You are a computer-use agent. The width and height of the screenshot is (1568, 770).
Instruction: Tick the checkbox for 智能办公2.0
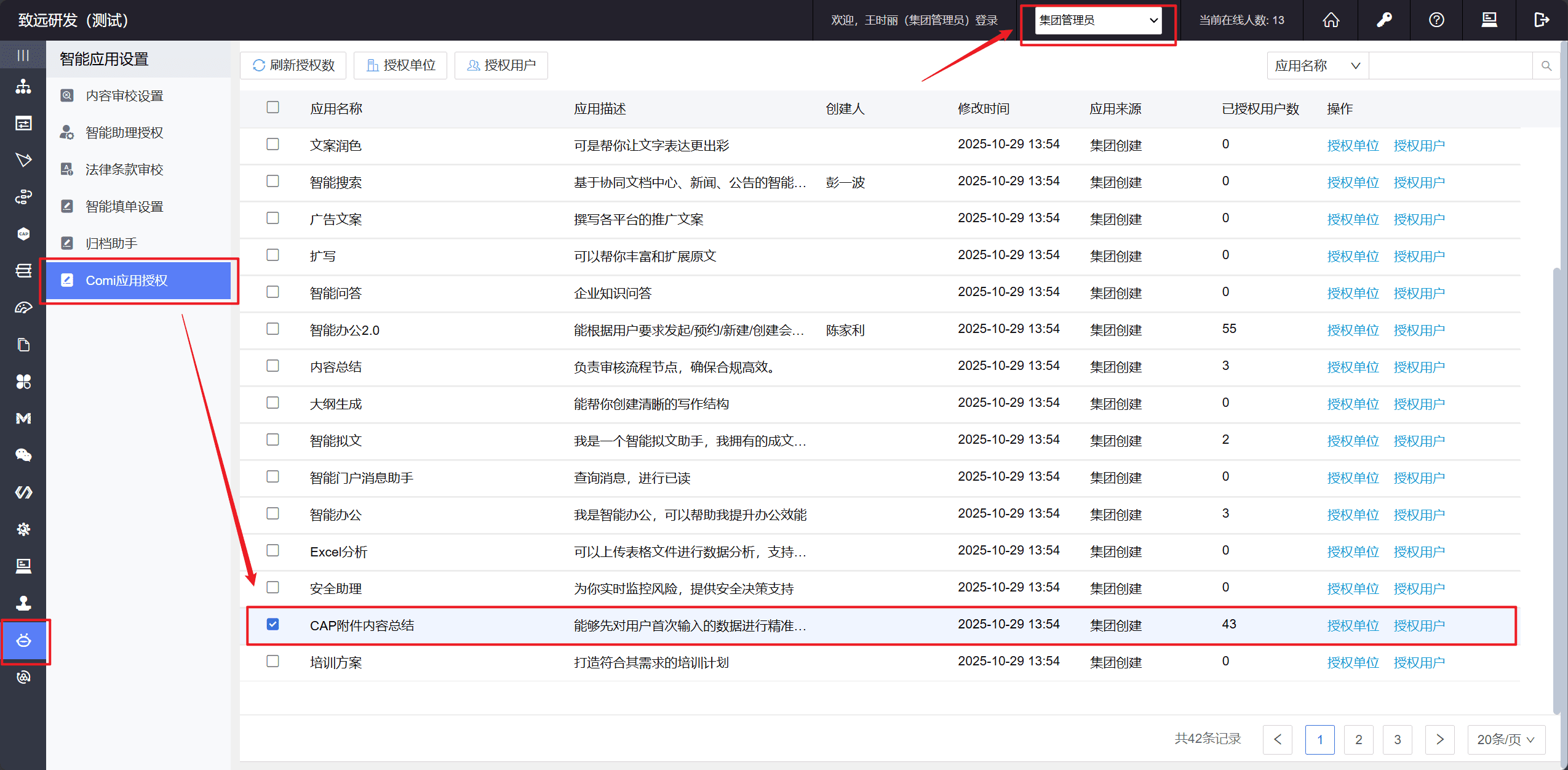pos(273,329)
